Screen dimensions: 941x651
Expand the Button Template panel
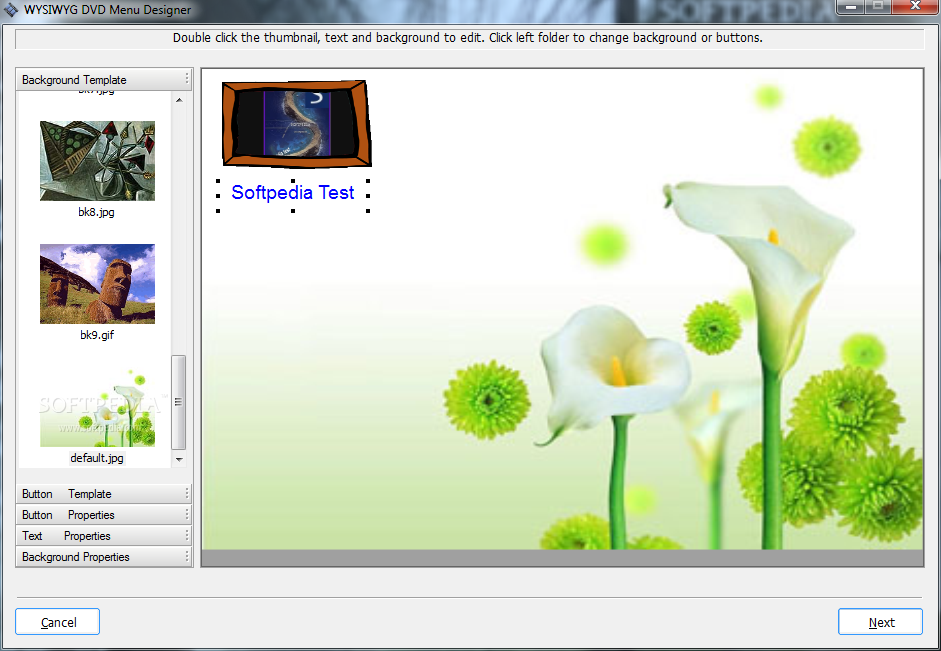click(x=104, y=494)
